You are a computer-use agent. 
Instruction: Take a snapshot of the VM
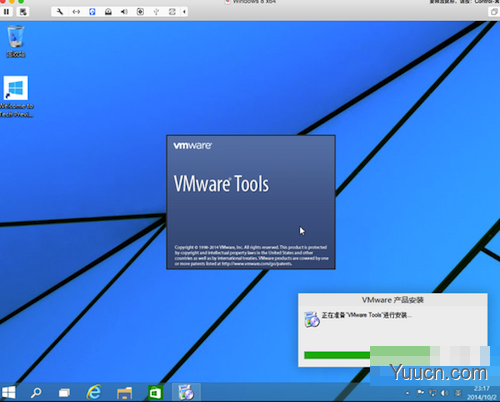point(23,12)
